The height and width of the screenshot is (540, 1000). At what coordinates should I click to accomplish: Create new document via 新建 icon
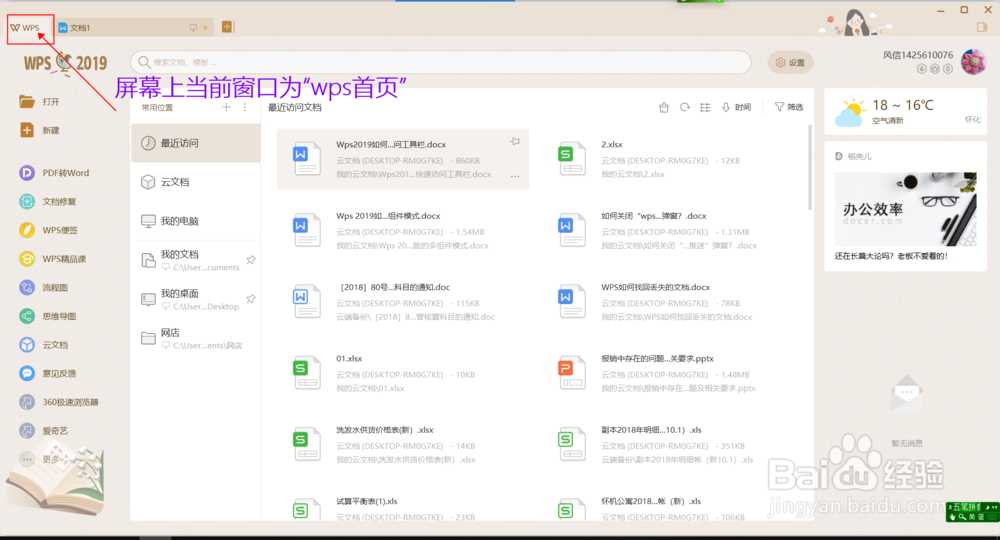(x=27, y=130)
